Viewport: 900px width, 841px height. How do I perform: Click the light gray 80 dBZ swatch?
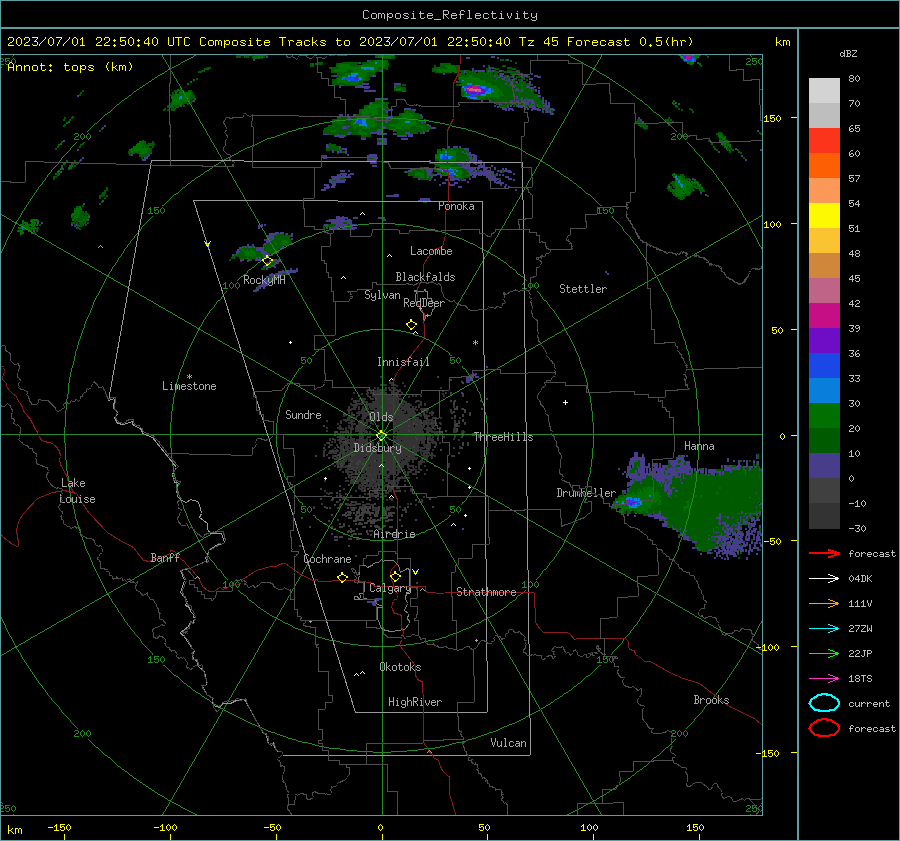[x=824, y=90]
